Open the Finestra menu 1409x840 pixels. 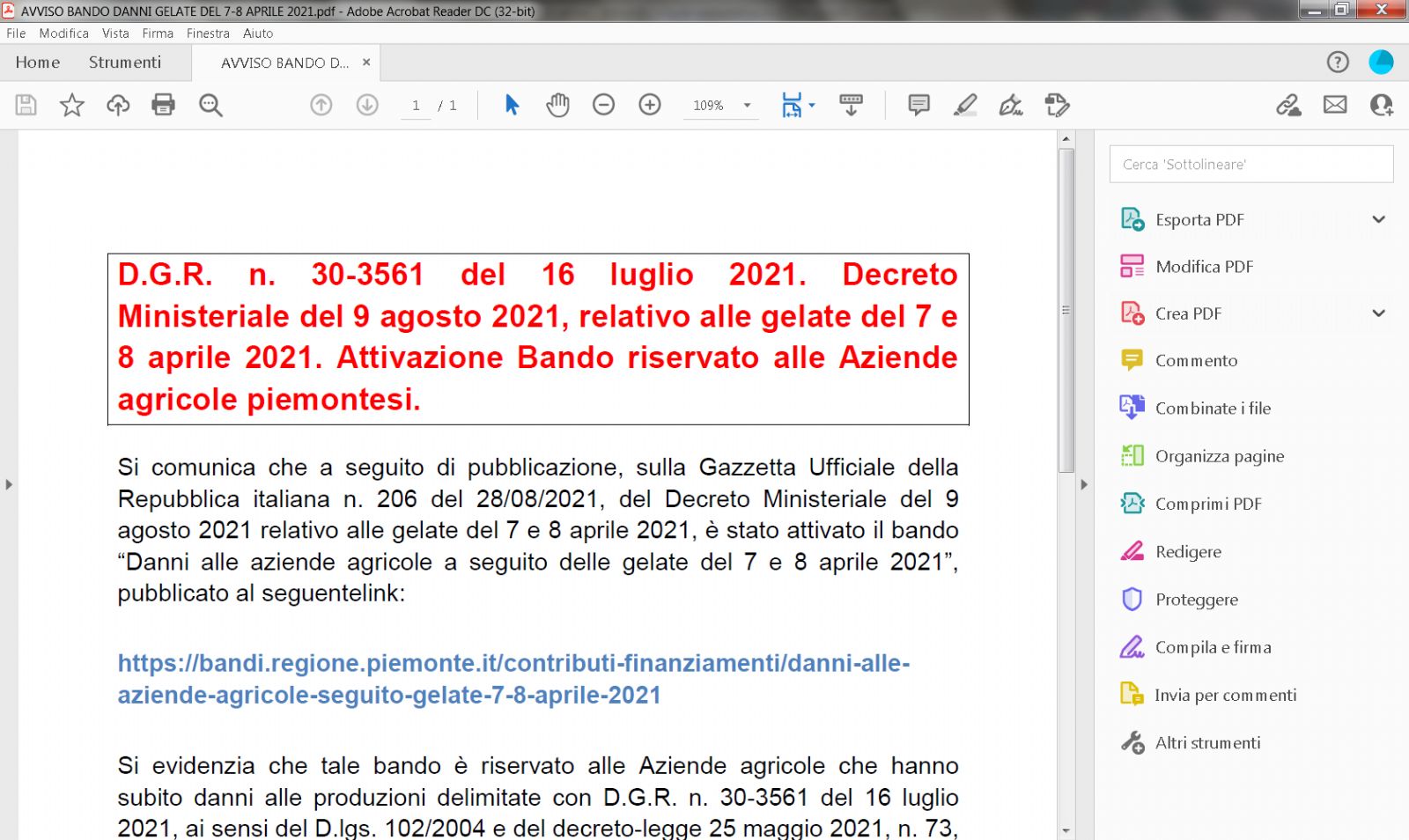tap(208, 33)
